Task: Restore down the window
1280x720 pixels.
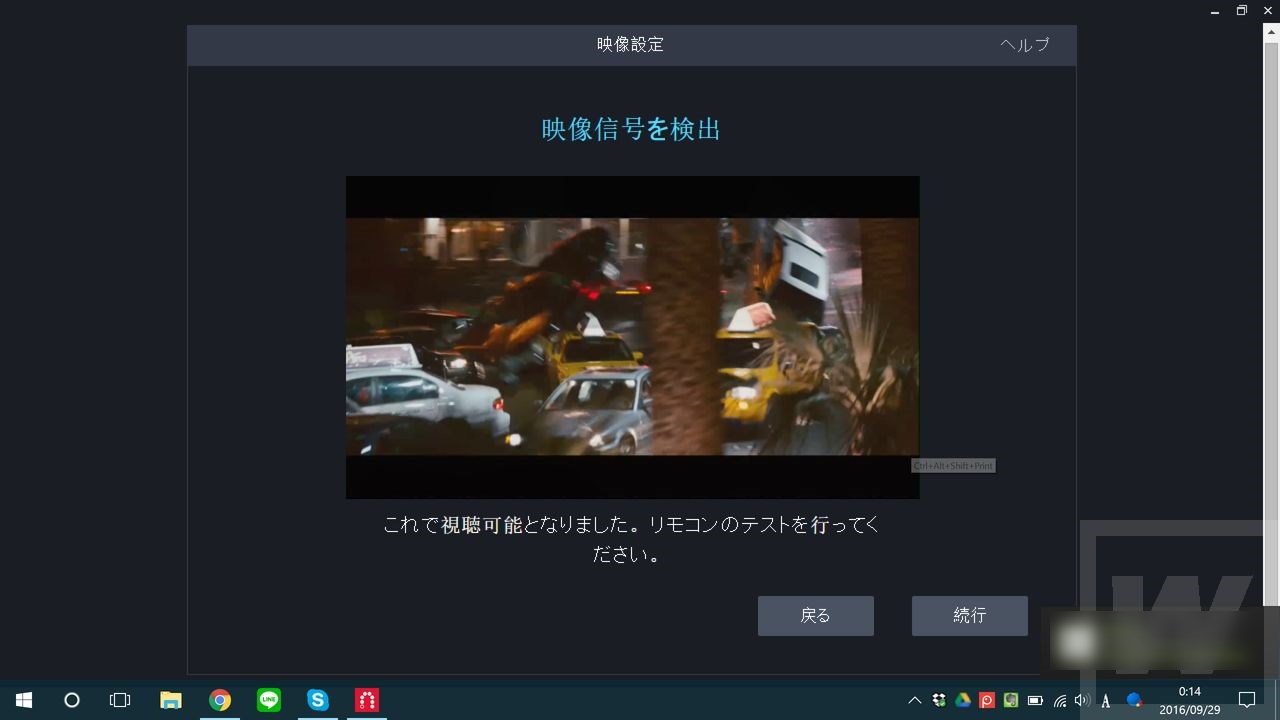Action: coord(1242,10)
